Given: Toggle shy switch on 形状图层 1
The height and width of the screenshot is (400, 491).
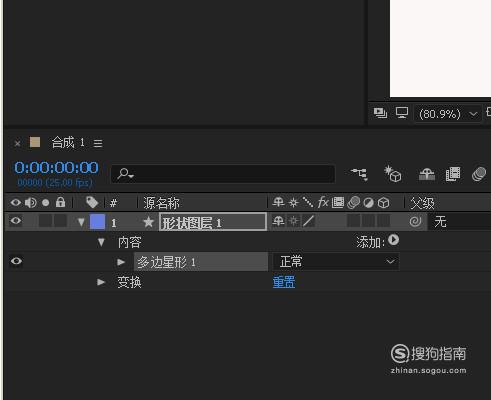Looking at the screenshot, I should point(278,221).
